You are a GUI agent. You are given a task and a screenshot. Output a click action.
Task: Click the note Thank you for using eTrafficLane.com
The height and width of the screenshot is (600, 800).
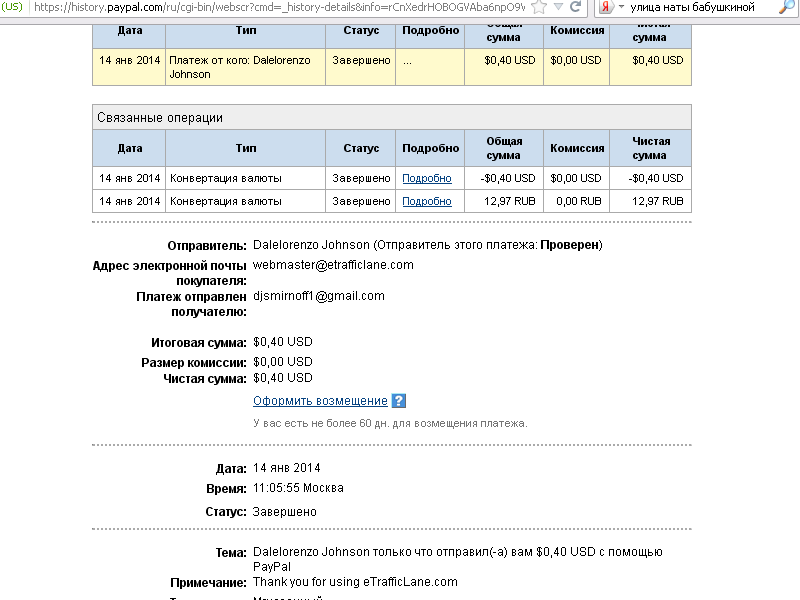click(x=355, y=582)
